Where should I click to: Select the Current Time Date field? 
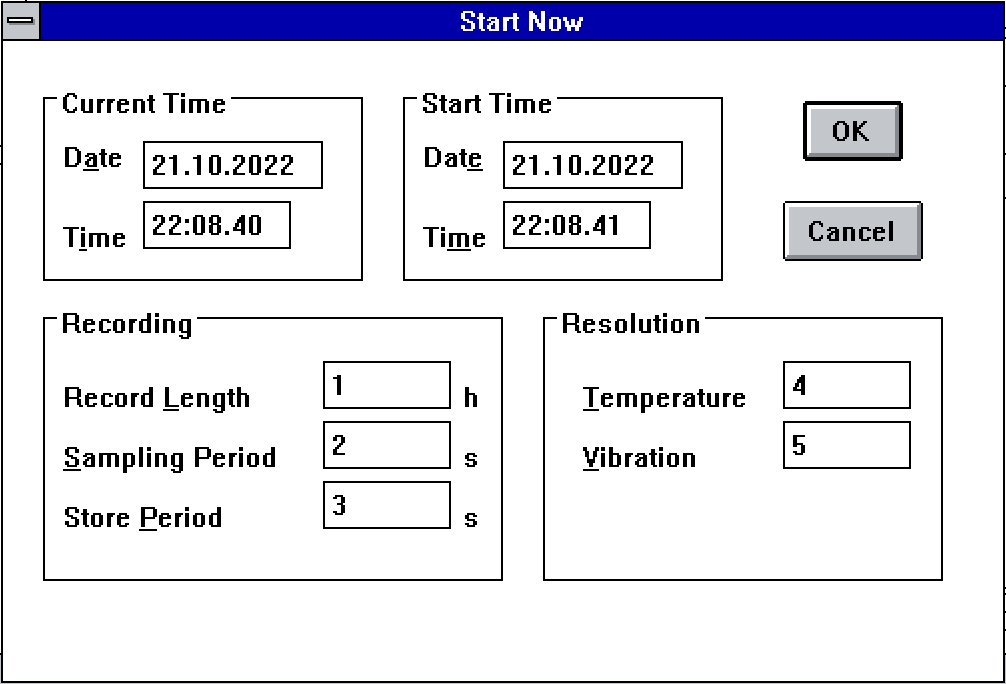point(232,165)
